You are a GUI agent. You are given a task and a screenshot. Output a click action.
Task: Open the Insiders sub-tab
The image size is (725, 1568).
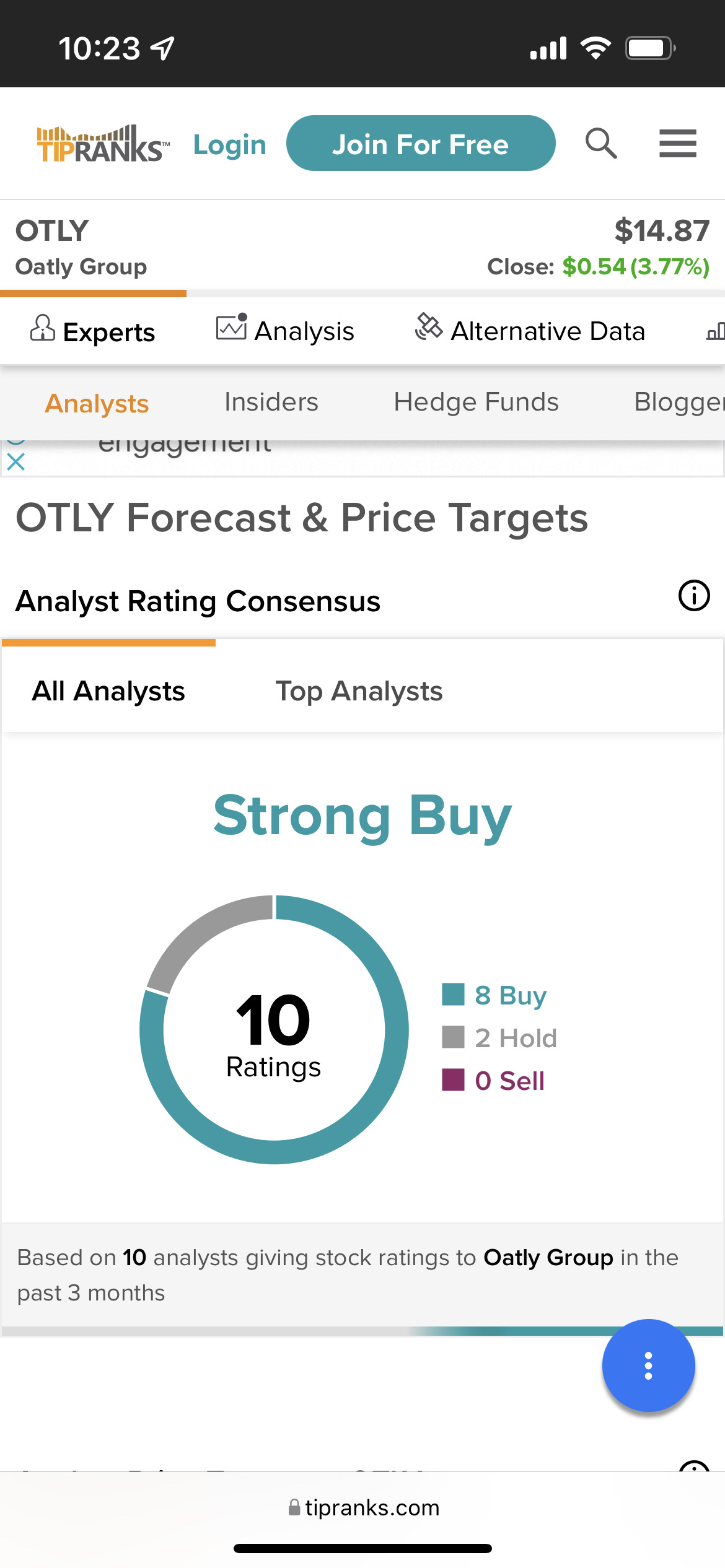tap(271, 402)
